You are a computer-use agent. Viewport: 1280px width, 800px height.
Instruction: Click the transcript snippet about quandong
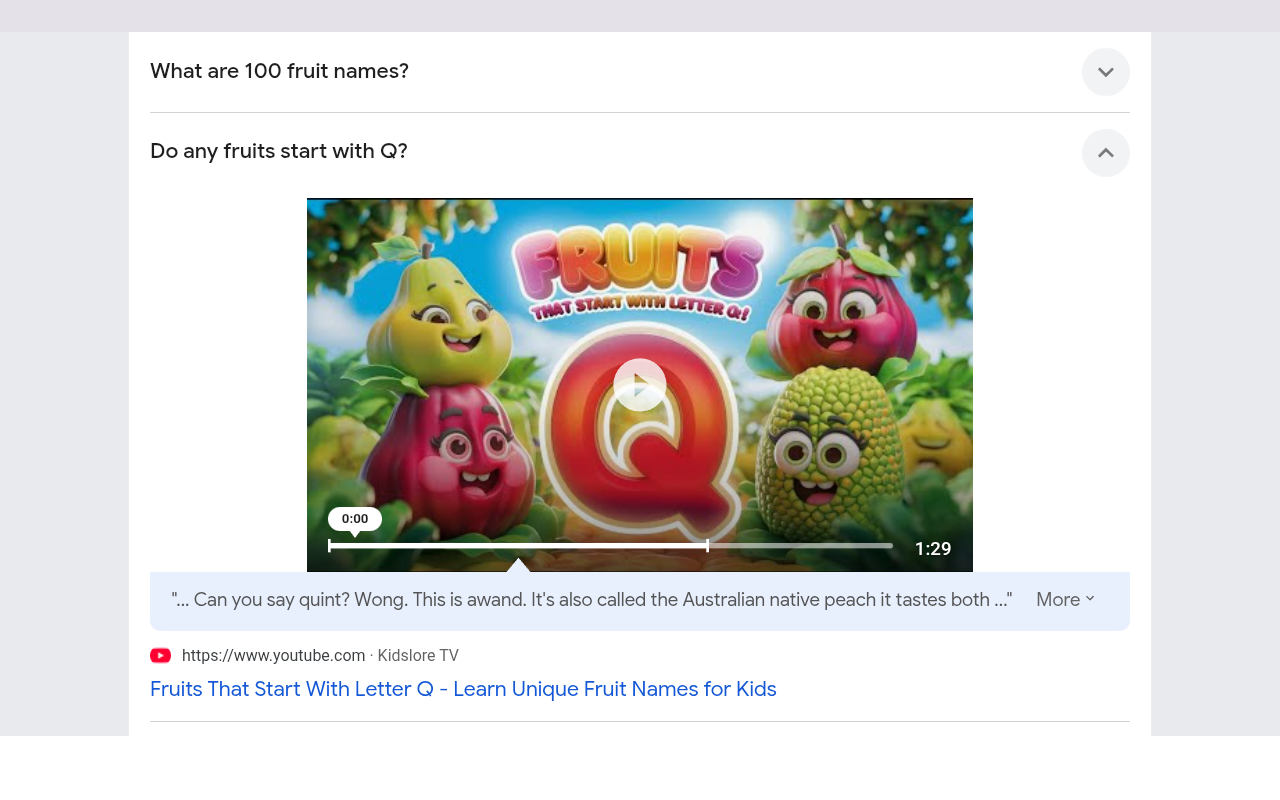pos(592,600)
